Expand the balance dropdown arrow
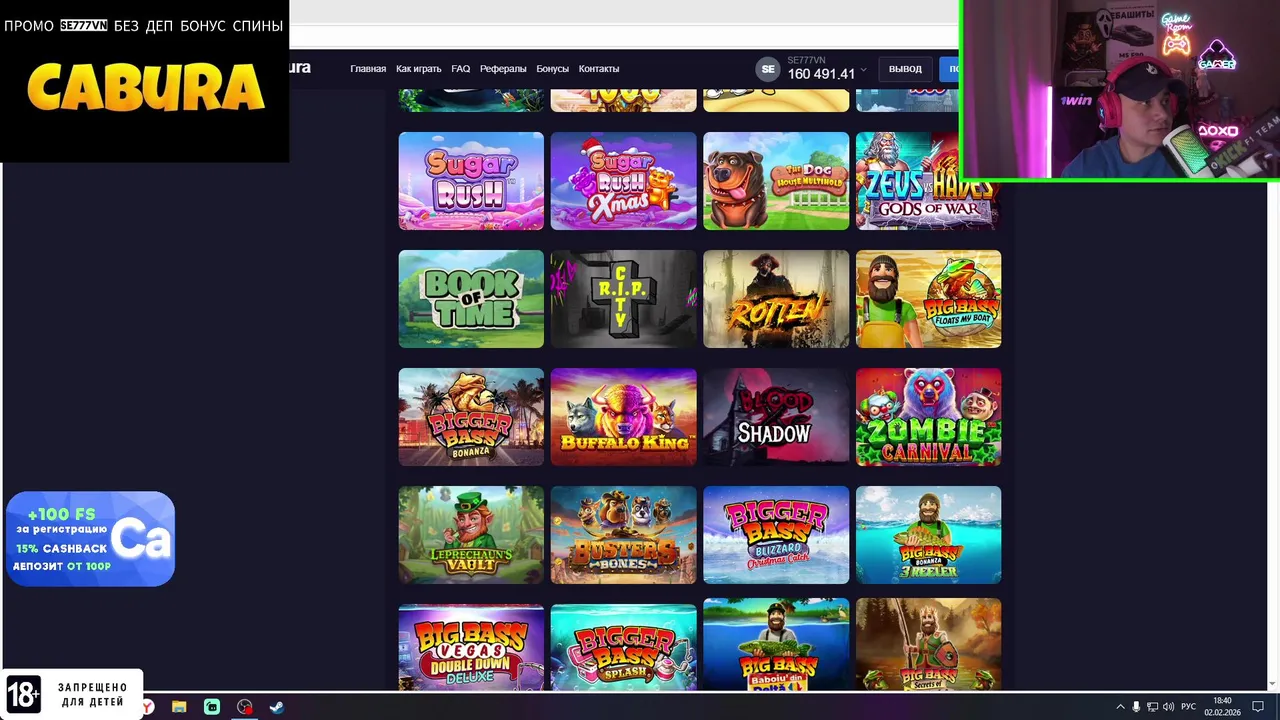Image resolution: width=1280 pixels, height=720 pixels. point(863,70)
